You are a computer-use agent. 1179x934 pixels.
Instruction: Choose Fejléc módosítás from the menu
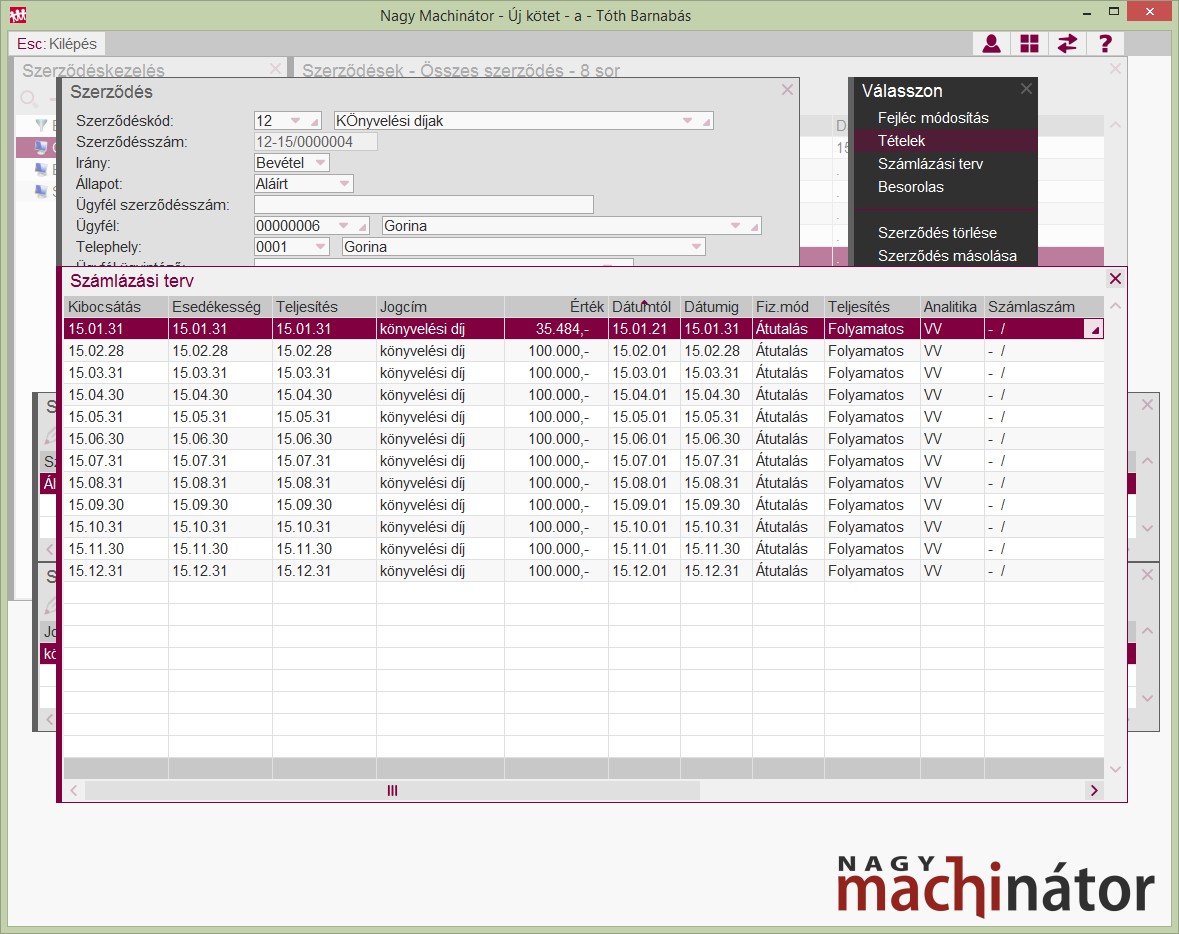(x=932, y=118)
